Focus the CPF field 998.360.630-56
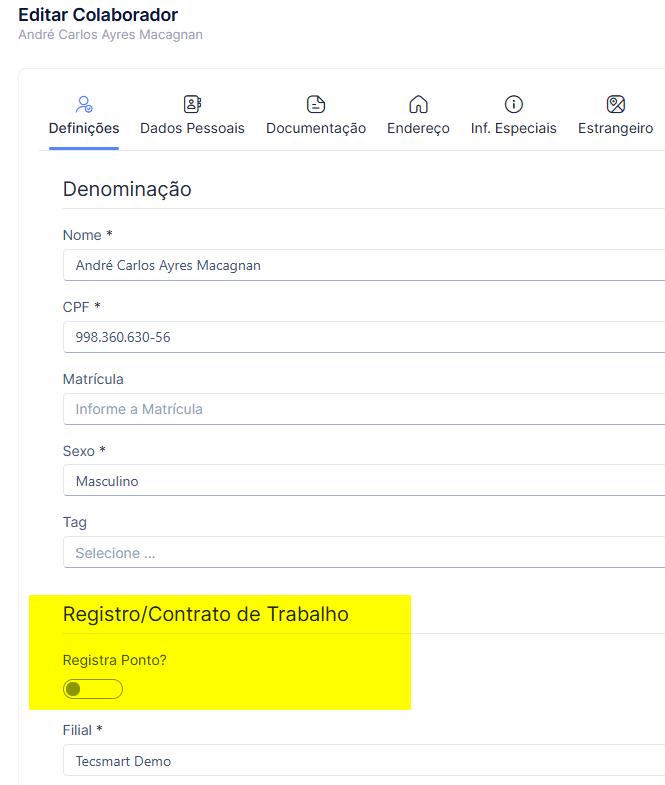 (364, 337)
